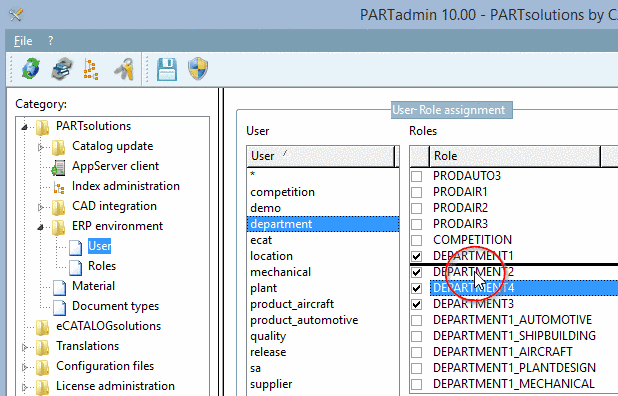Screen dimensions: 618x396
Task: Select user 'mechanical' in the list
Action: (323, 272)
